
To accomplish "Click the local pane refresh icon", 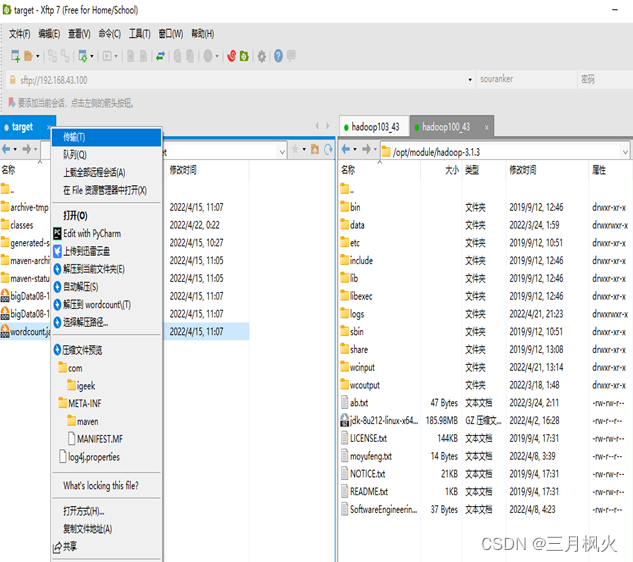I will pyautogui.click(x=328, y=149).
